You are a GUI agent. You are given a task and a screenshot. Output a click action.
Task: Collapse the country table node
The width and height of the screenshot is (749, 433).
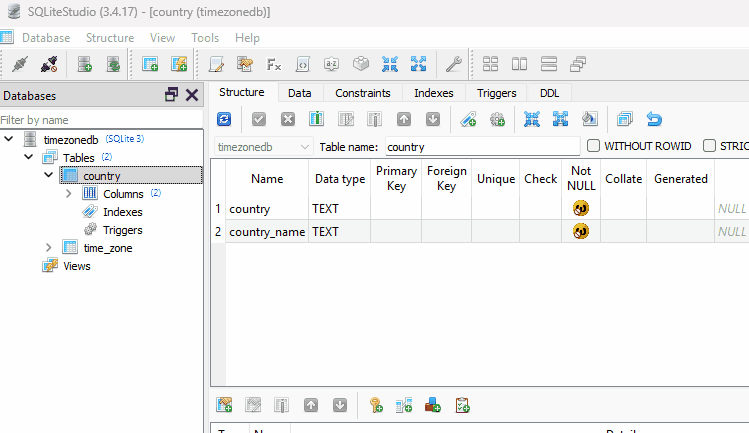click(x=49, y=175)
